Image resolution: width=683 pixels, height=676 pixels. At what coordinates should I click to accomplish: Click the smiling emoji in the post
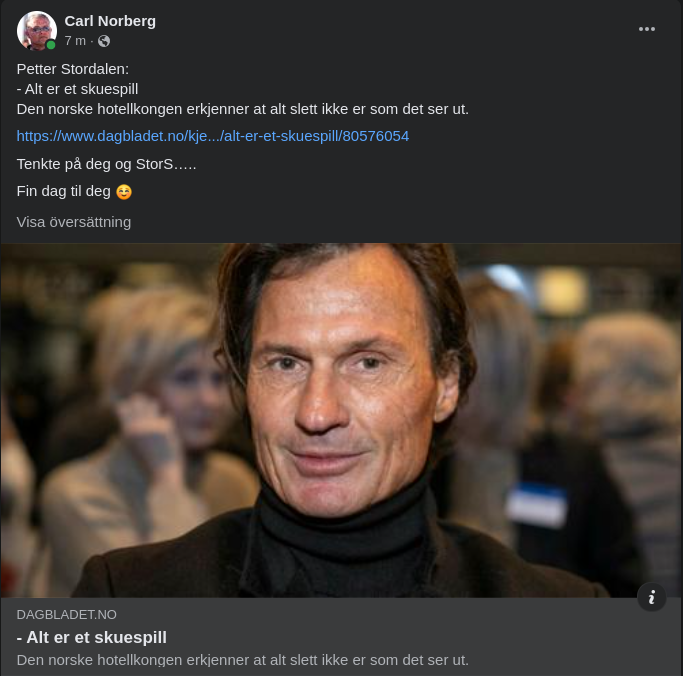124,192
